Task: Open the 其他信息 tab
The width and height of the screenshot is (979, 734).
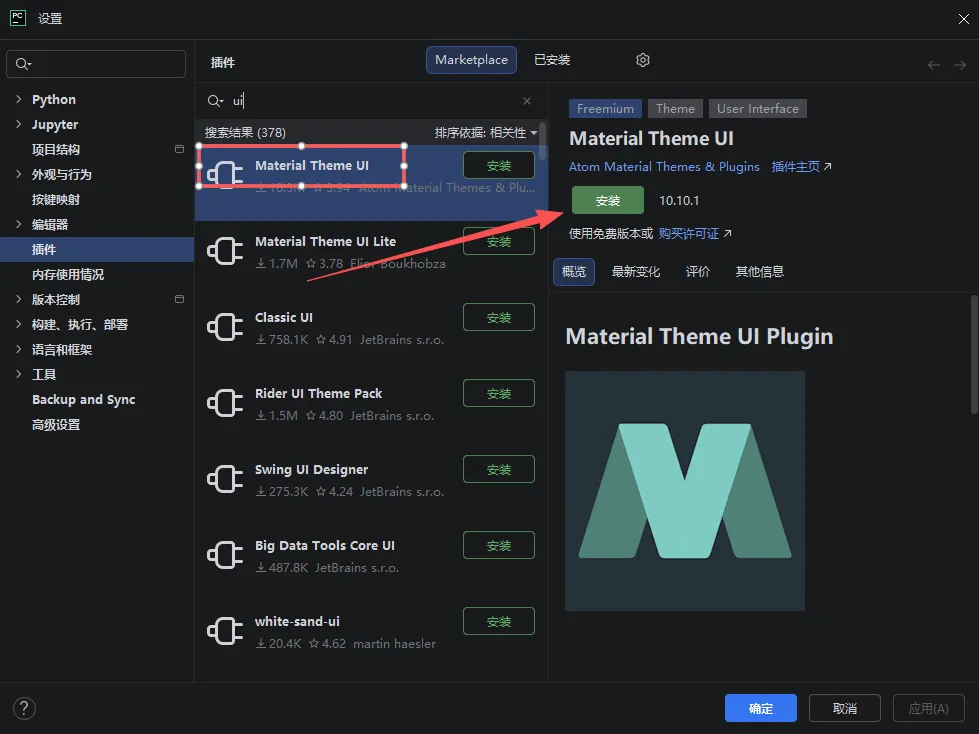Action: click(x=759, y=272)
